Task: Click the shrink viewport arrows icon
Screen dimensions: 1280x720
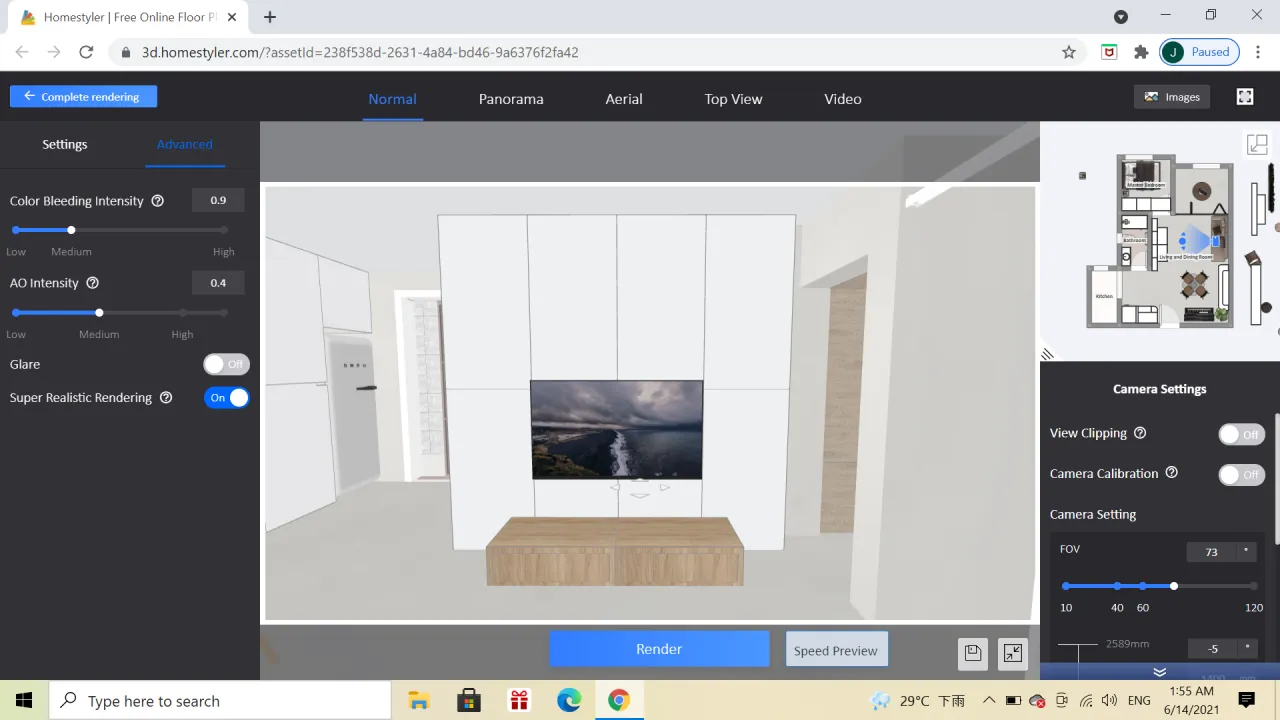Action: coord(1012,653)
